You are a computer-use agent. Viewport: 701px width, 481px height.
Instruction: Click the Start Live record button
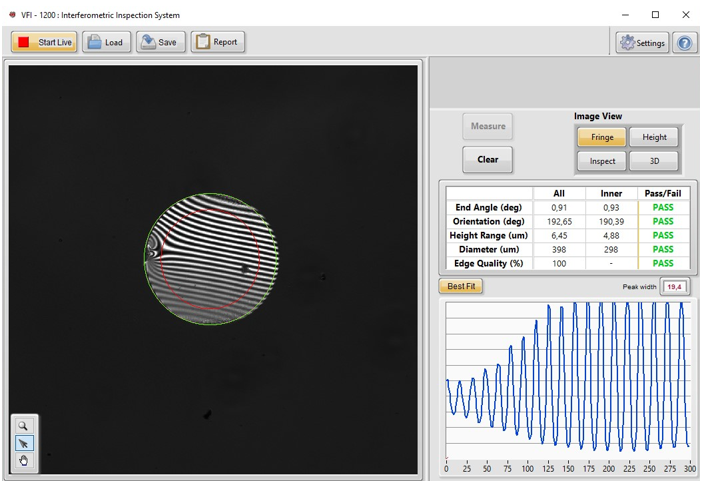[x=44, y=42]
